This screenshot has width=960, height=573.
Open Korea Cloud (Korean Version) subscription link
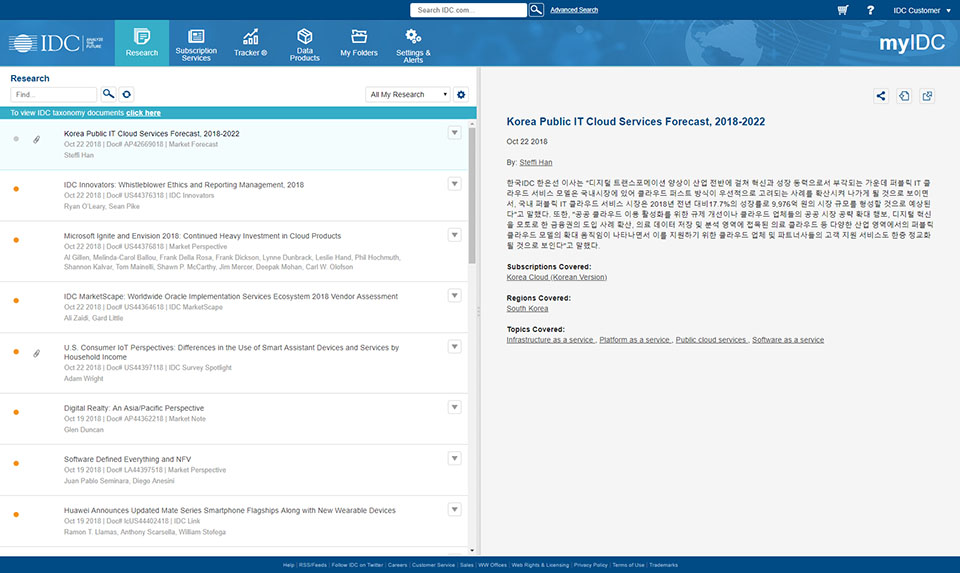coord(557,277)
